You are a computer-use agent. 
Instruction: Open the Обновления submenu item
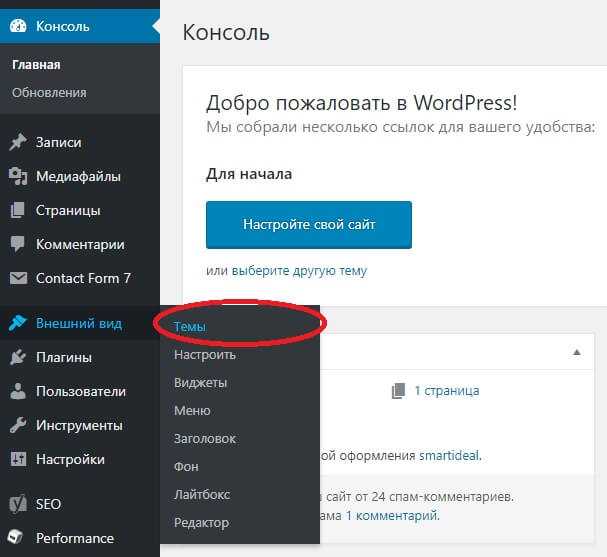[x=49, y=93]
